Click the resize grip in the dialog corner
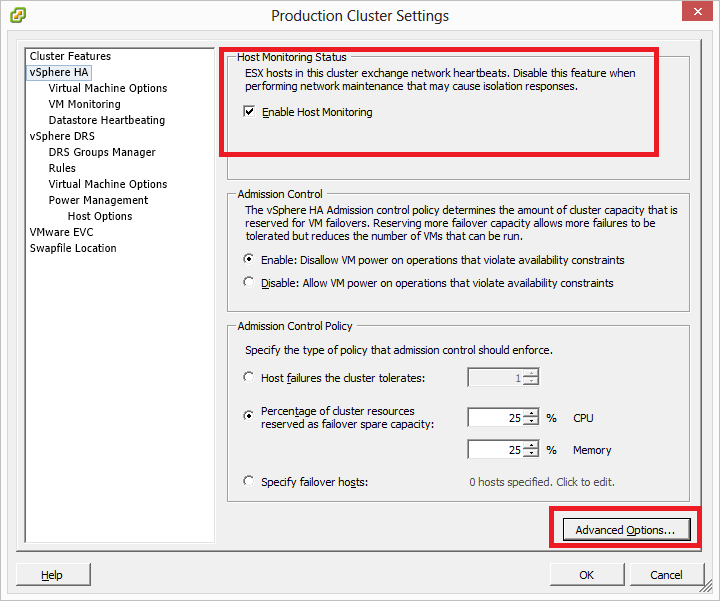 [x=705, y=587]
